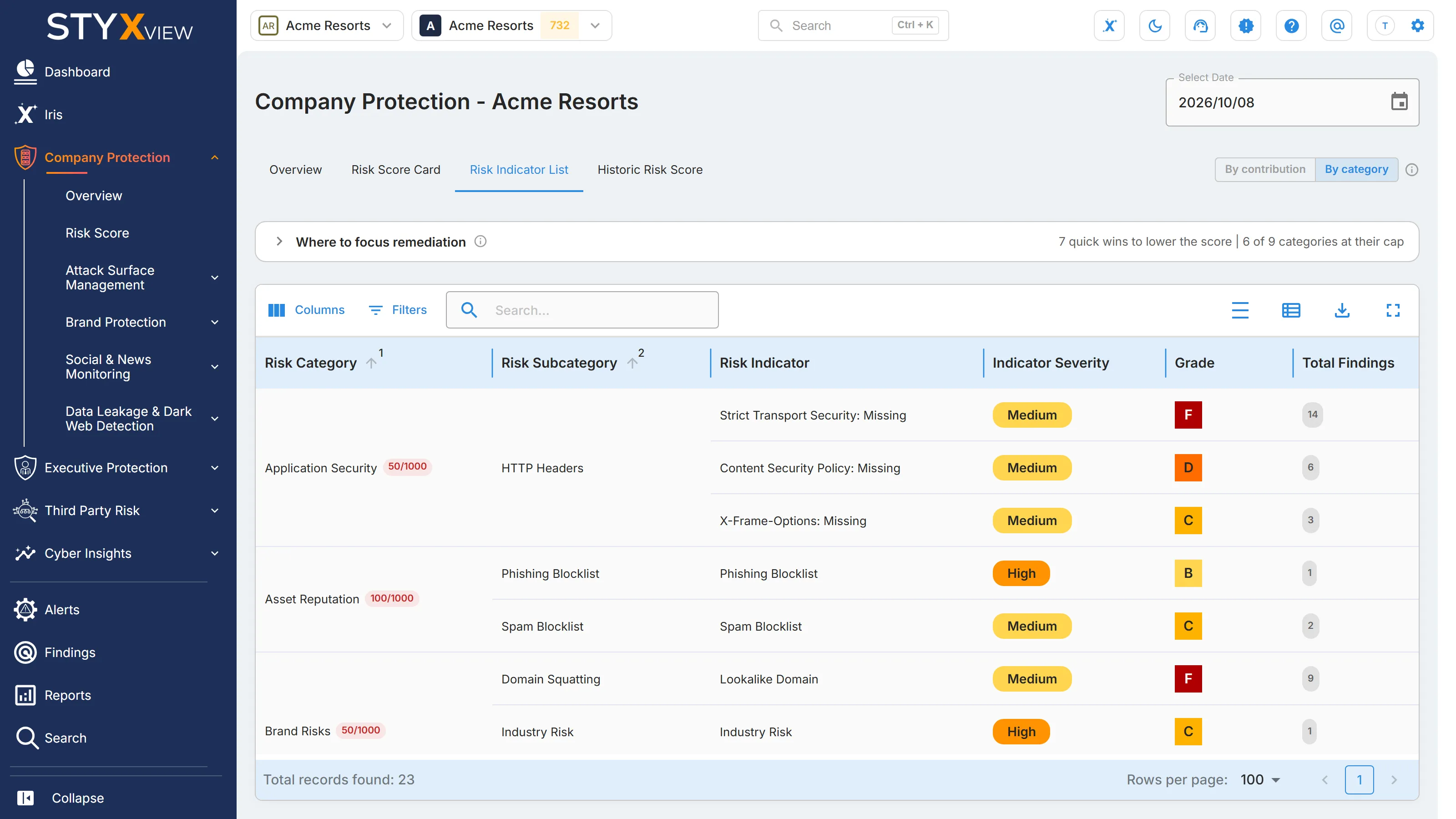Expand Attack Surface Management submenu
The height and width of the screenshot is (819, 1456).
tap(215, 278)
